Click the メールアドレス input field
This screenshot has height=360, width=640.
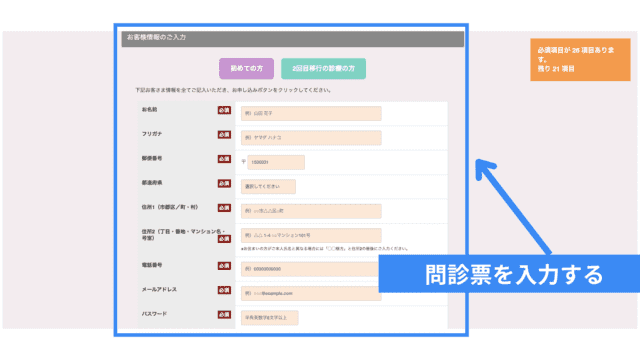(x=310, y=293)
